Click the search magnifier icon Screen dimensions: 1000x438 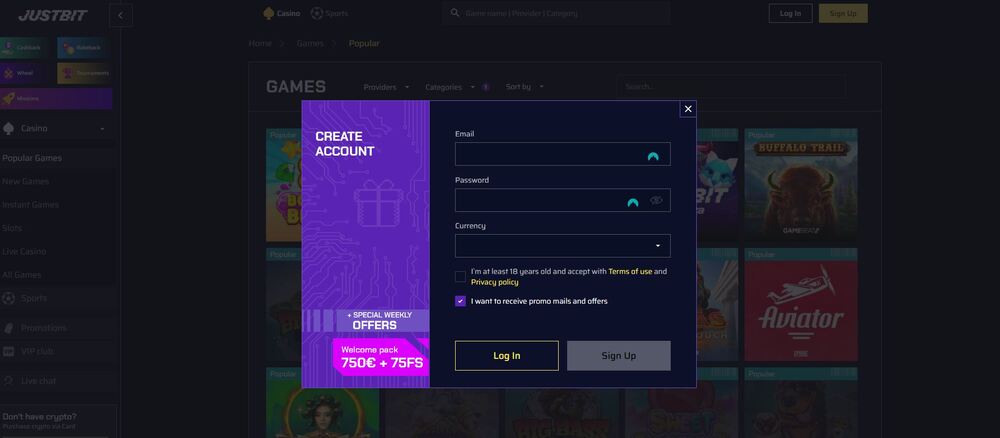455,13
